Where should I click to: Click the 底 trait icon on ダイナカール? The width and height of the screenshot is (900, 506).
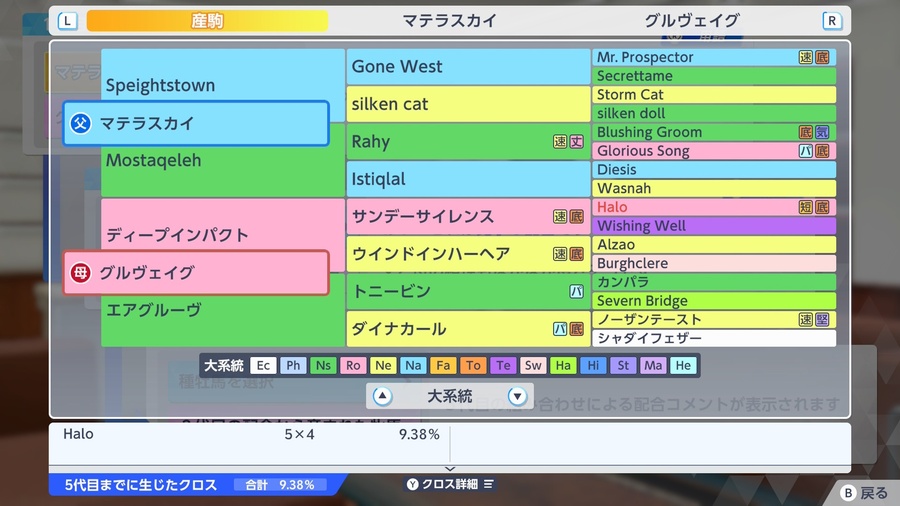click(576, 329)
